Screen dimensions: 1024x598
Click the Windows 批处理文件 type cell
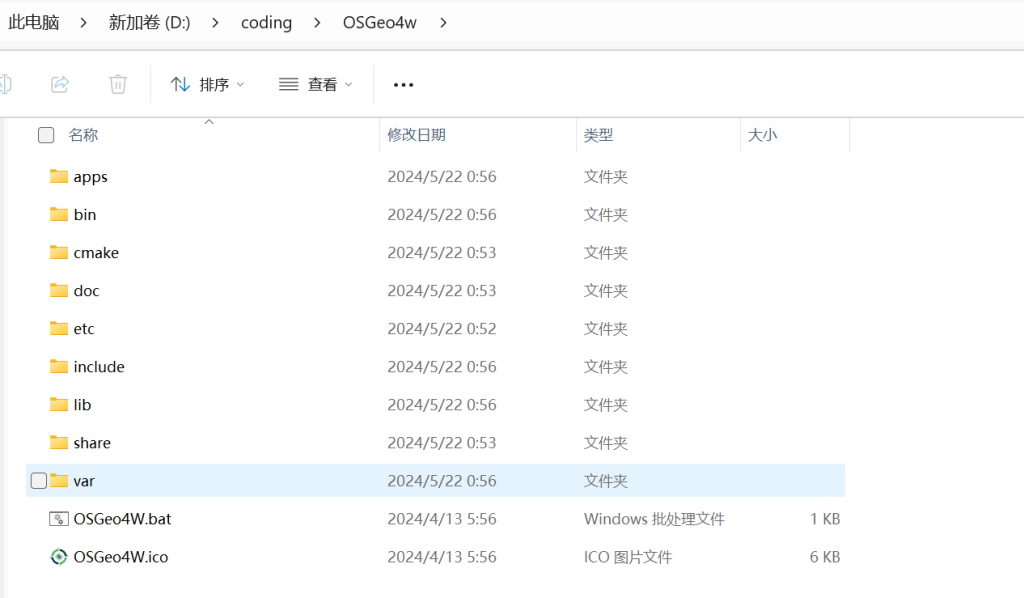coord(654,519)
